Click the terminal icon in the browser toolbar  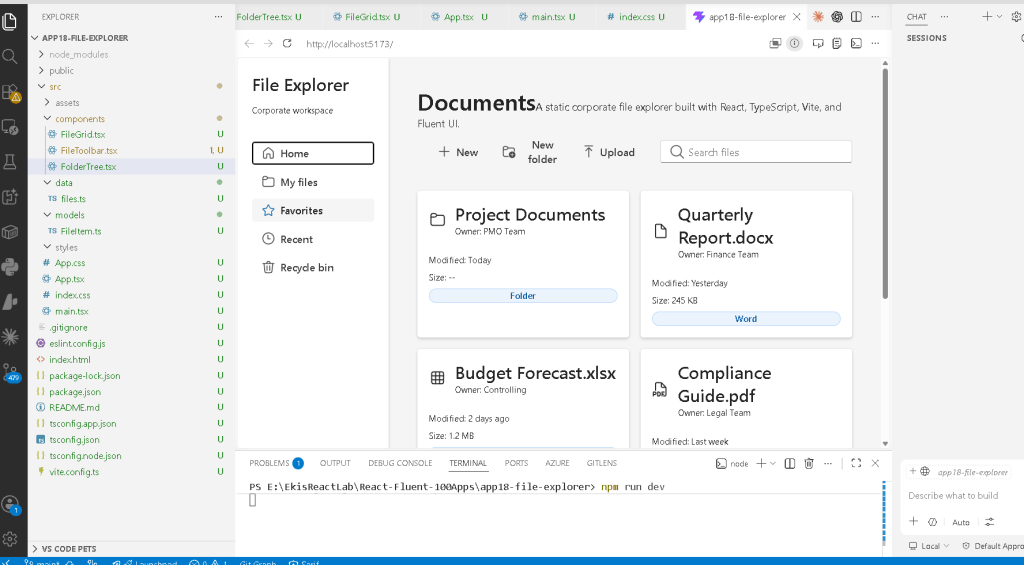tap(856, 44)
